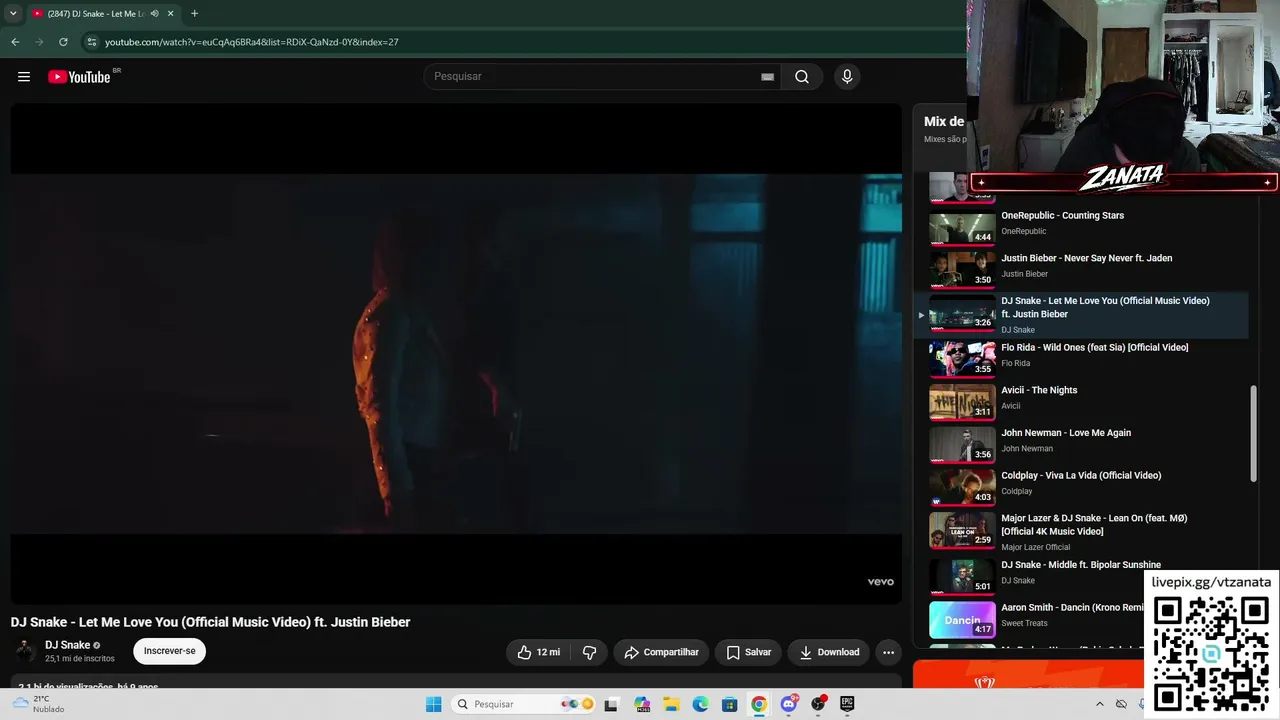Image resolution: width=1280 pixels, height=720 pixels.
Task: Focus the browser address bar URL
Action: pos(252,42)
